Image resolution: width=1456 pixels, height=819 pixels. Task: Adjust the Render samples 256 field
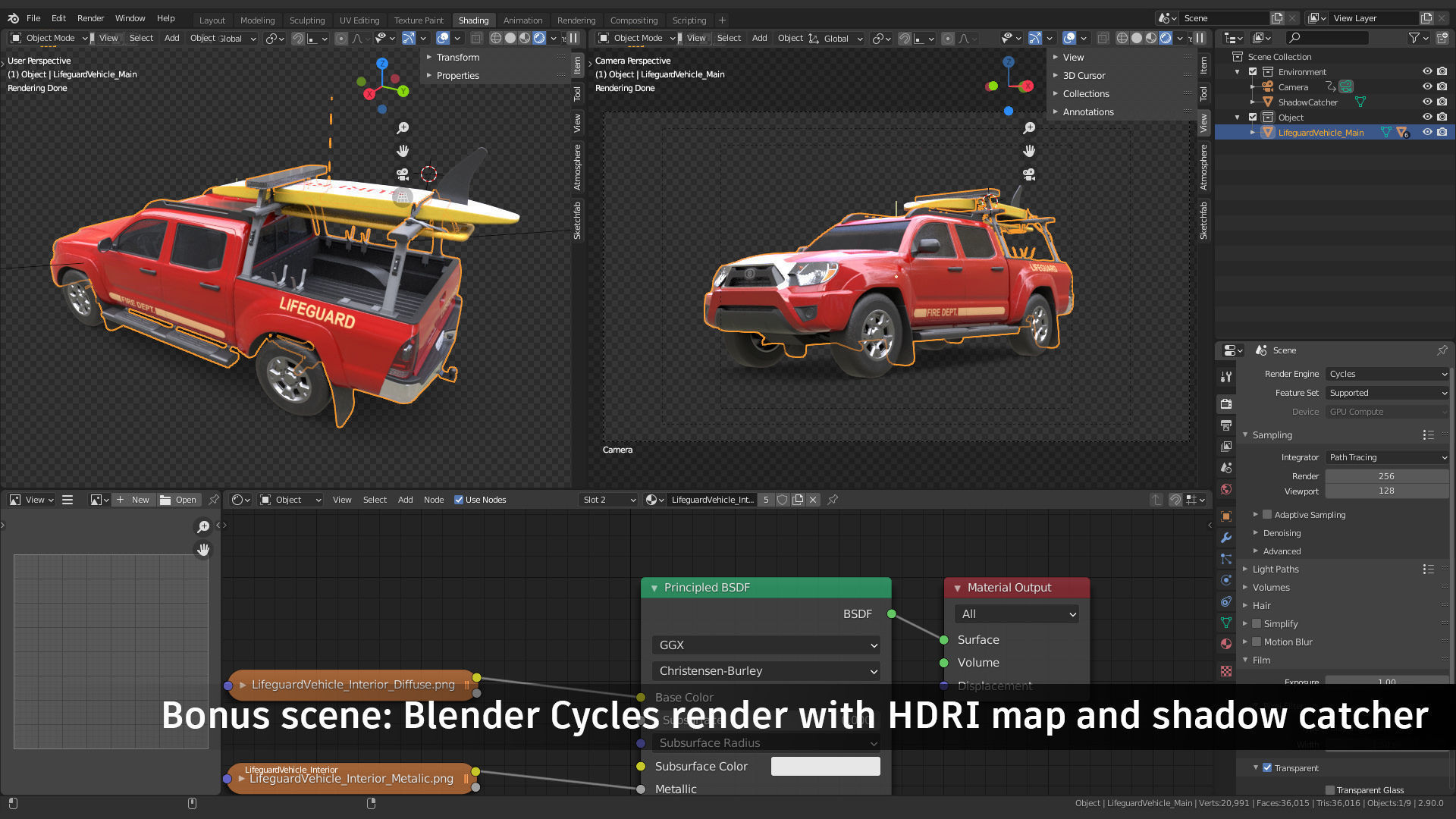(x=1387, y=476)
